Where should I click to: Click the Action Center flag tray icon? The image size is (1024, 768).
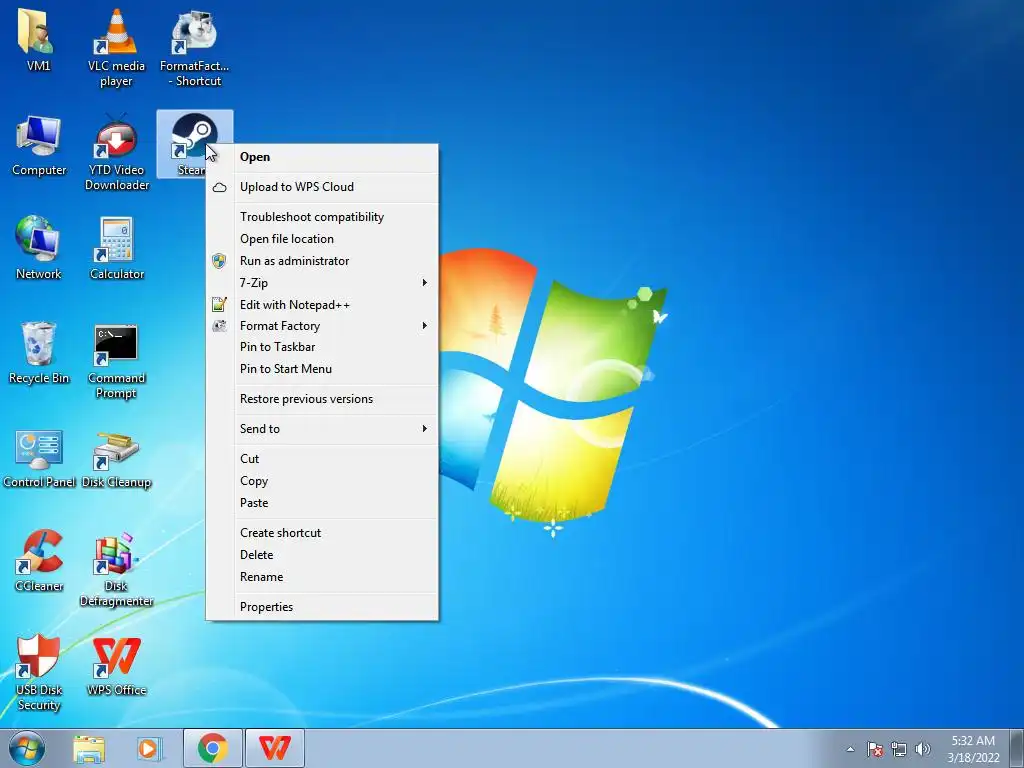pyautogui.click(x=875, y=749)
